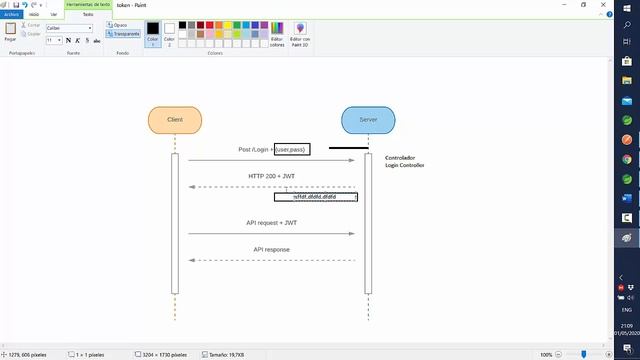Switch to the Inicio ribbon tab
640x360 pixels.
(34, 14)
